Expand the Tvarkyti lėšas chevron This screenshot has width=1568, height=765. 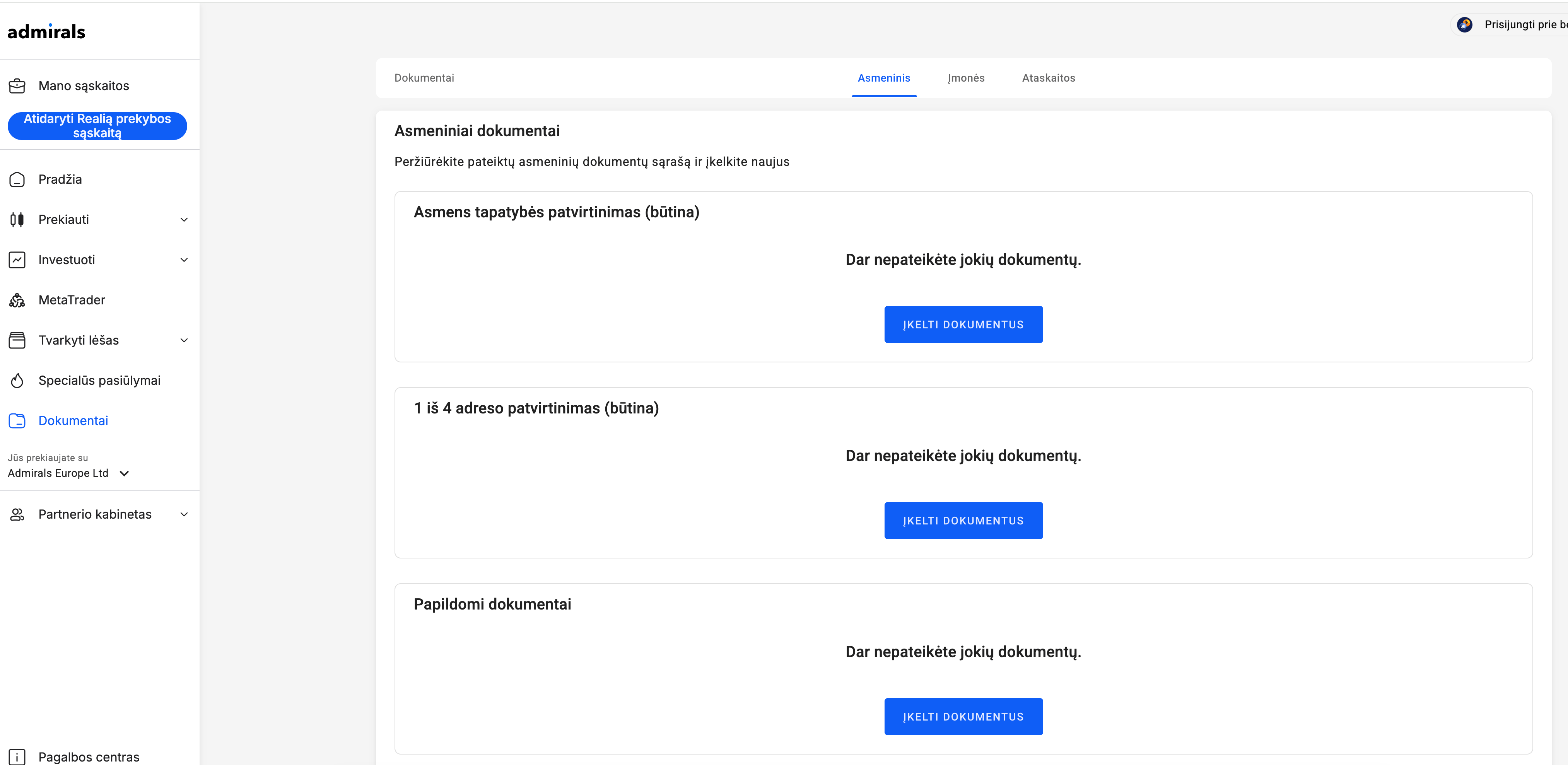point(184,340)
